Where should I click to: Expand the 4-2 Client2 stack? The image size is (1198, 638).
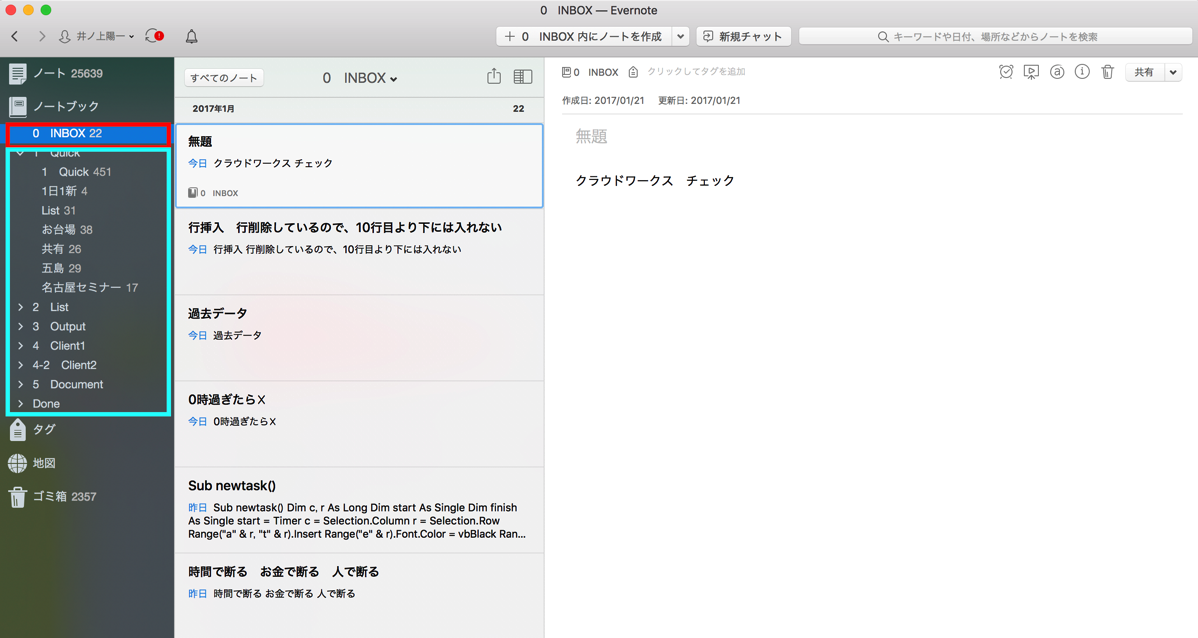pyautogui.click(x=21, y=365)
